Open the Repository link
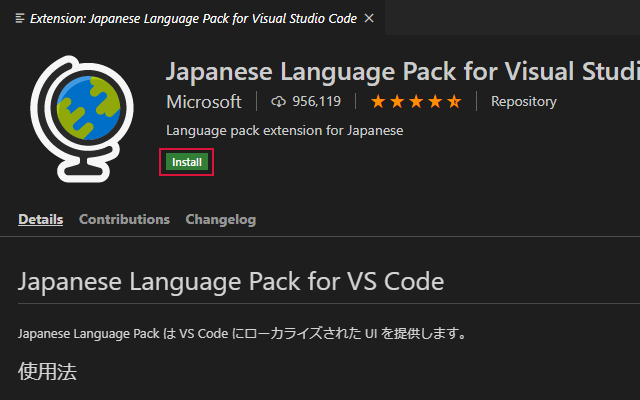The width and height of the screenshot is (640, 400). click(524, 101)
